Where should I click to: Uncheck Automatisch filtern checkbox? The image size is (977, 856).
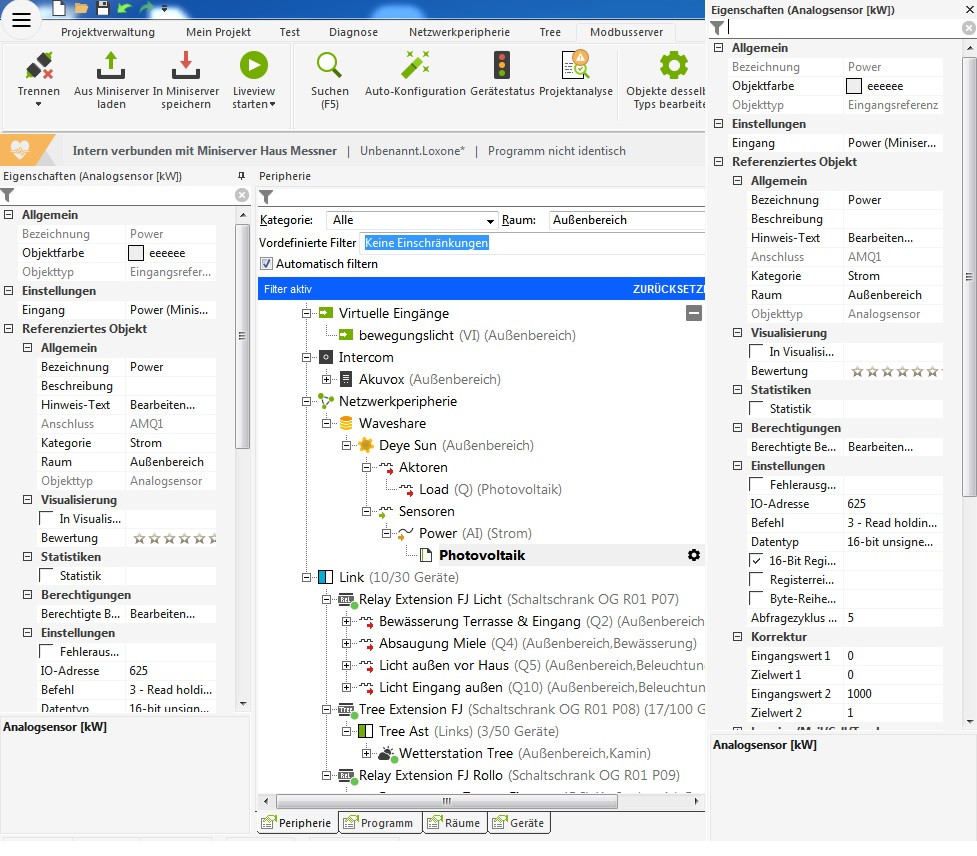point(266,264)
